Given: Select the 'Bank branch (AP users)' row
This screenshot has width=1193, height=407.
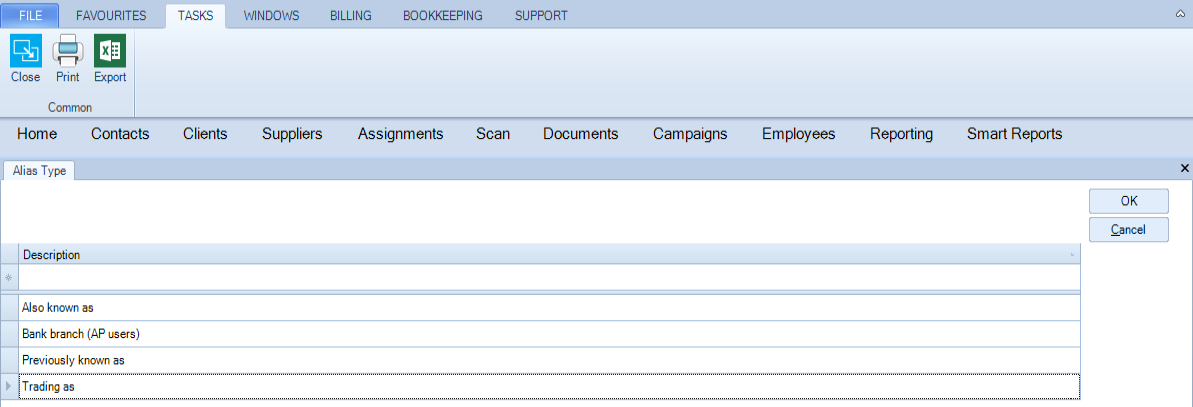Looking at the screenshot, I should pyautogui.click(x=549, y=334).
